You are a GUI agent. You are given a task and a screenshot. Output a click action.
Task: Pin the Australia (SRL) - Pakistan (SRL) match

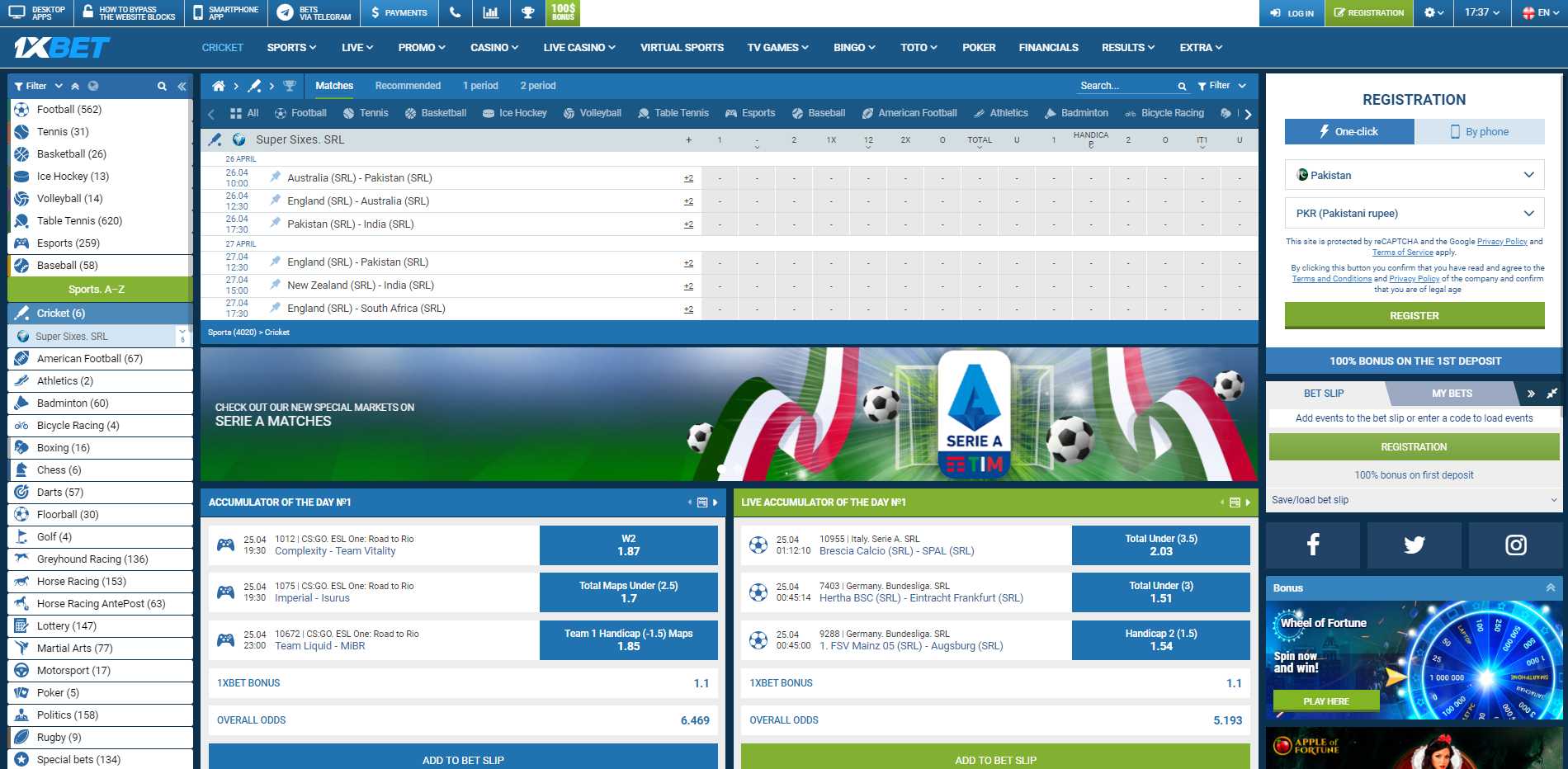pos(276,177)
